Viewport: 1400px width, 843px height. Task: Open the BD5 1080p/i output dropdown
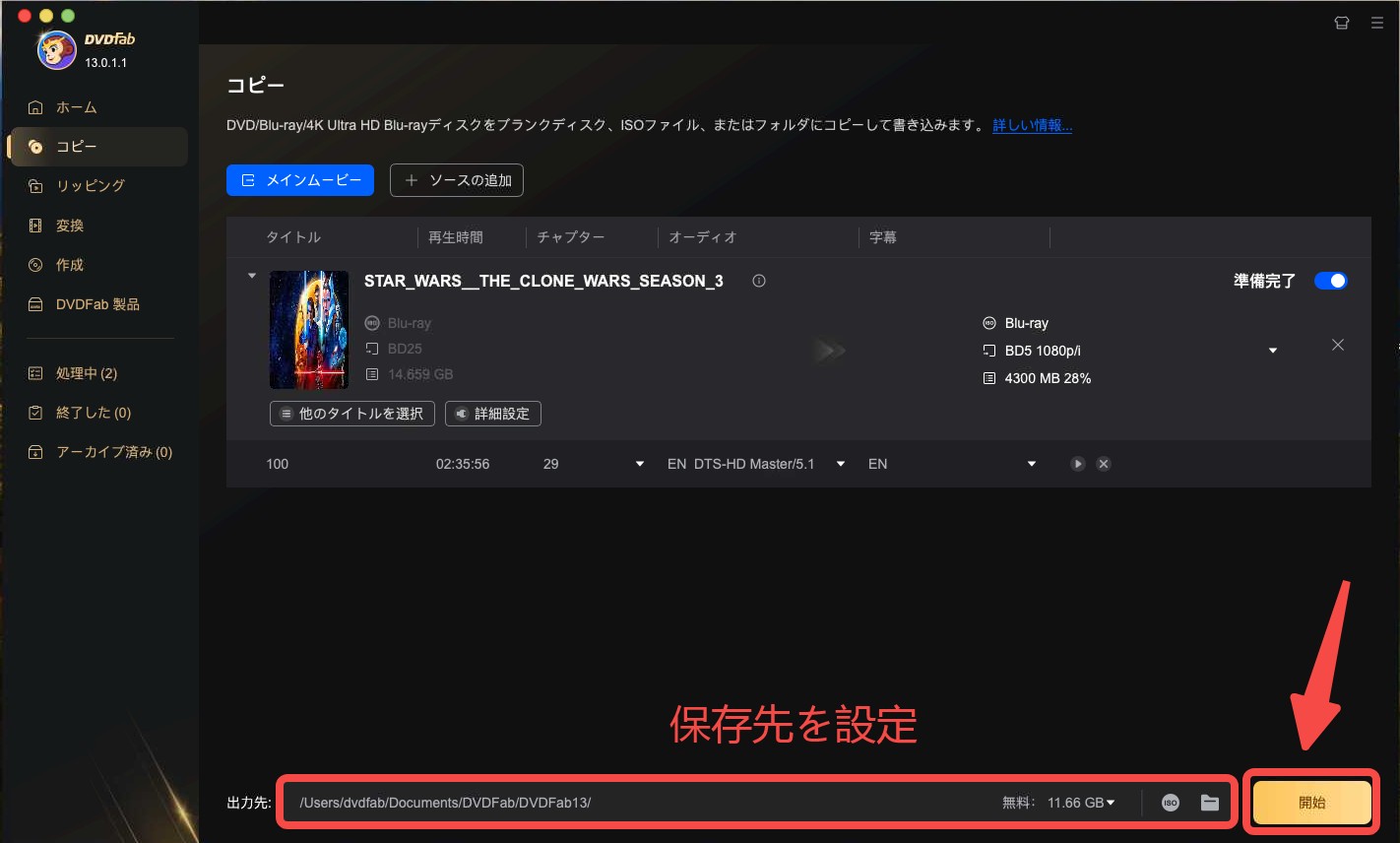coord(1273,351)
